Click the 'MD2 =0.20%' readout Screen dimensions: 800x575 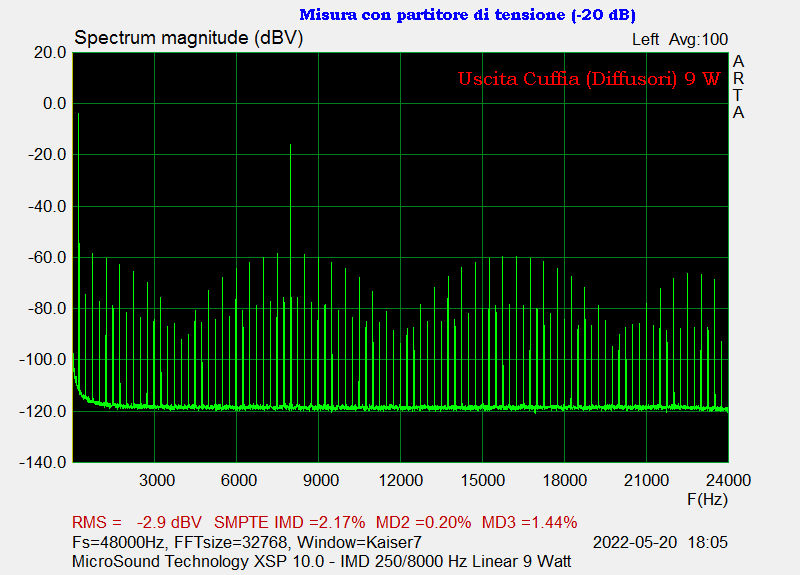[x=423, y=522]
